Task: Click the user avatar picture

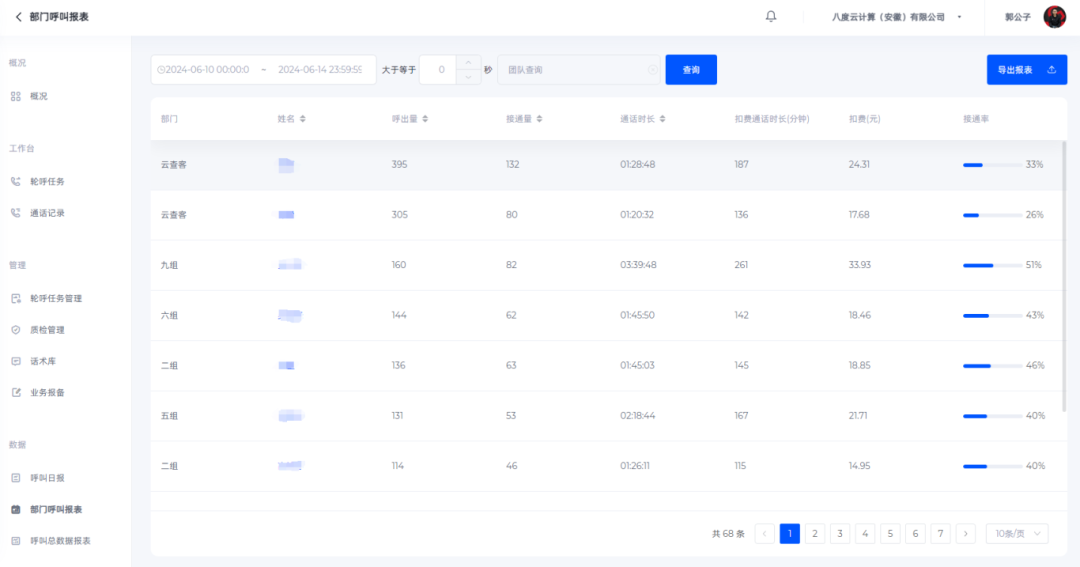Action: (1055, 17)
